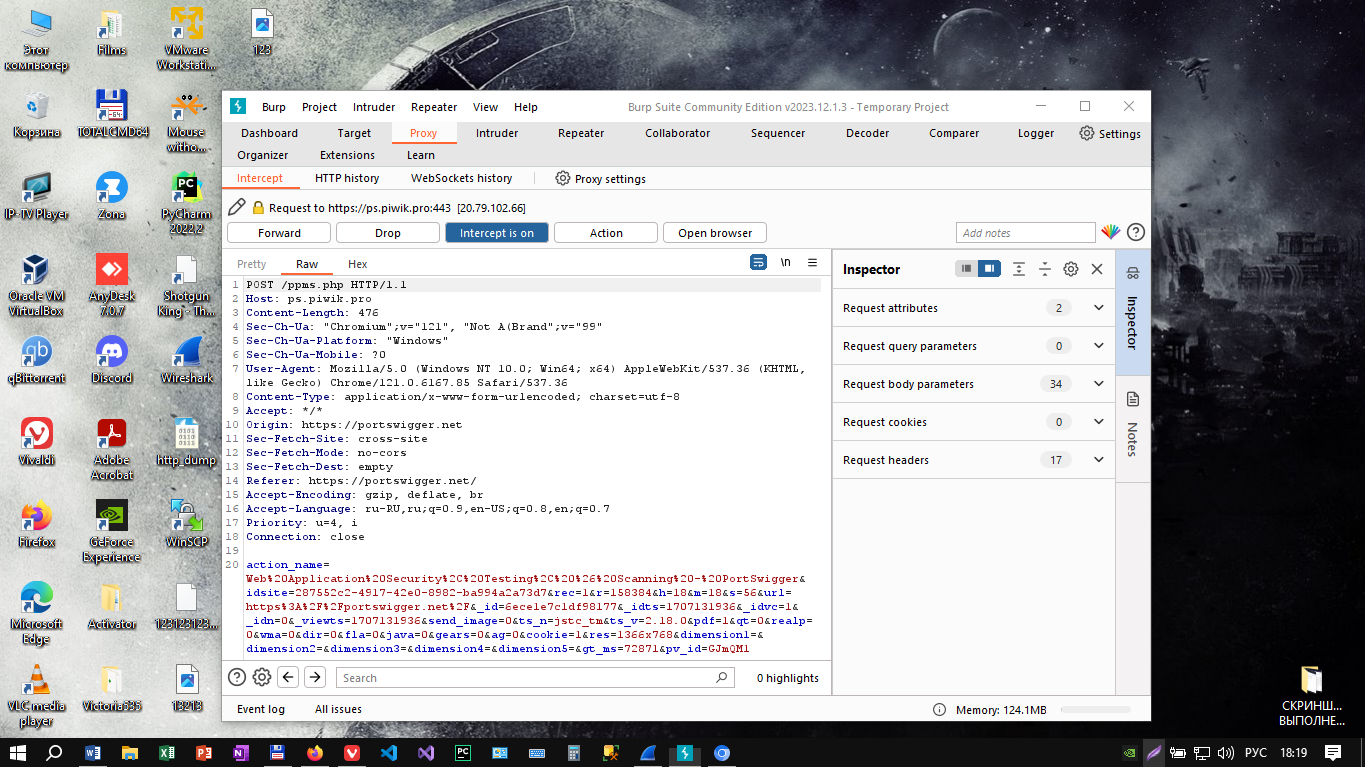Open the Event log
The width and height of the screenshot is (1365, 767).
click(261, 709)
